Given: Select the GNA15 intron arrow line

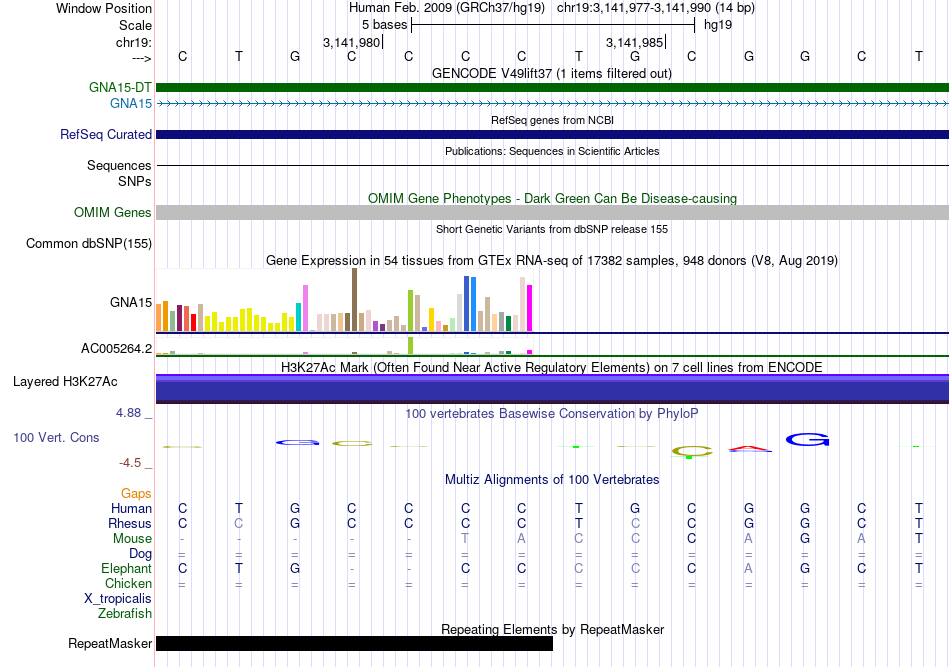Looking at the screenshot, I should pos(552,104).
